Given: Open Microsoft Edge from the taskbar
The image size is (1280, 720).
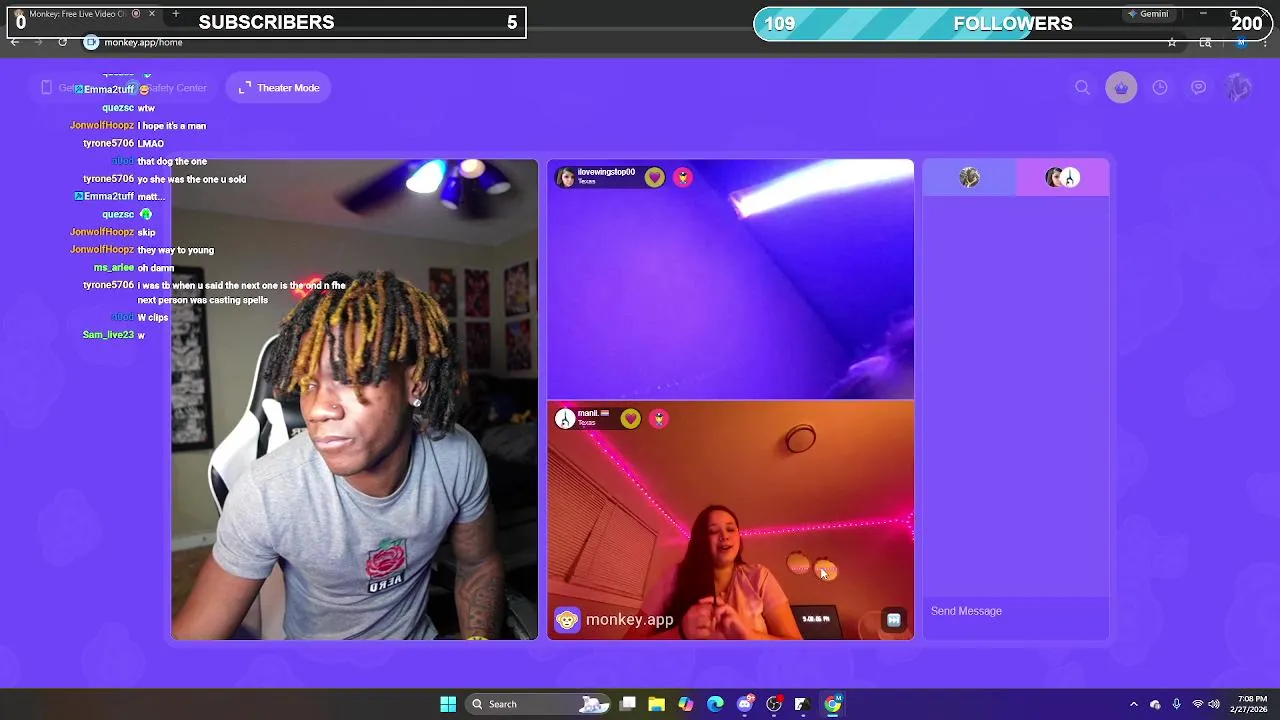Looking at the screenshot, I should pyautogui.click(x=715, y=704).
